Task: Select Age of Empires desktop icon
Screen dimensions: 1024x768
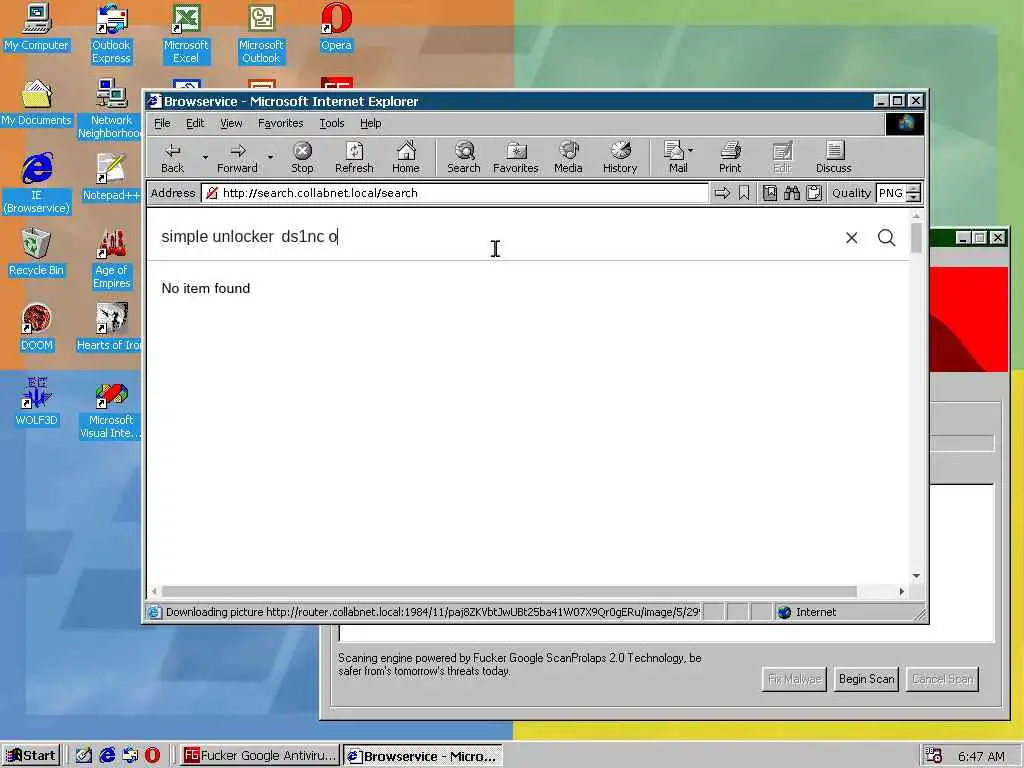Action: point(111,259)
